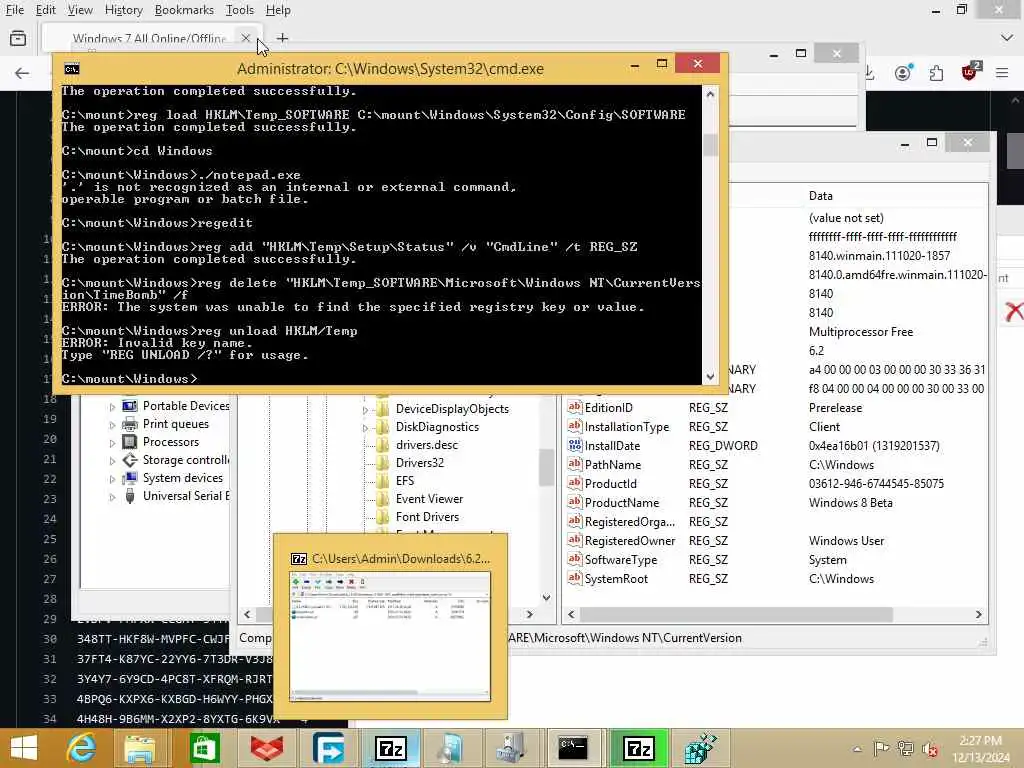Expand DiskDiagnostics registry key
Viewport: 1024px width, 768px height.
coord(365,428)
